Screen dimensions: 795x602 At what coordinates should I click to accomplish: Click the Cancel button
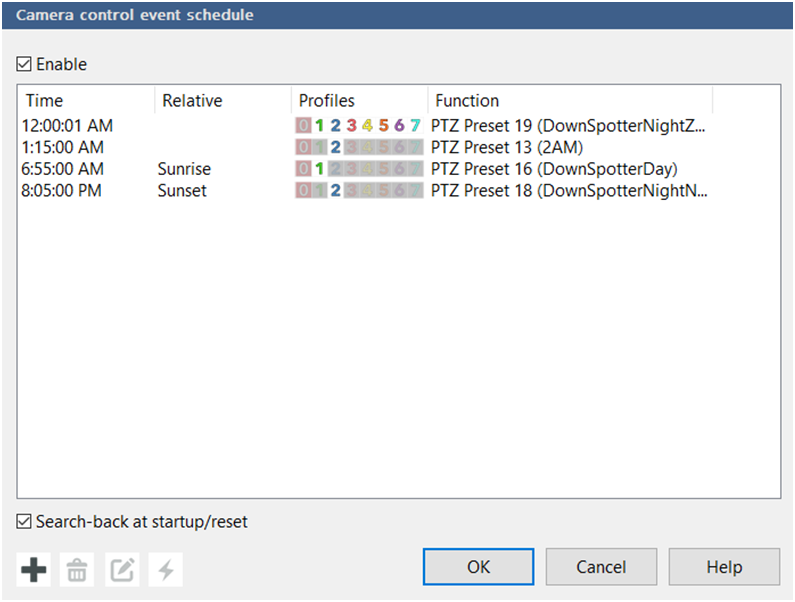[x=600, y=567]
